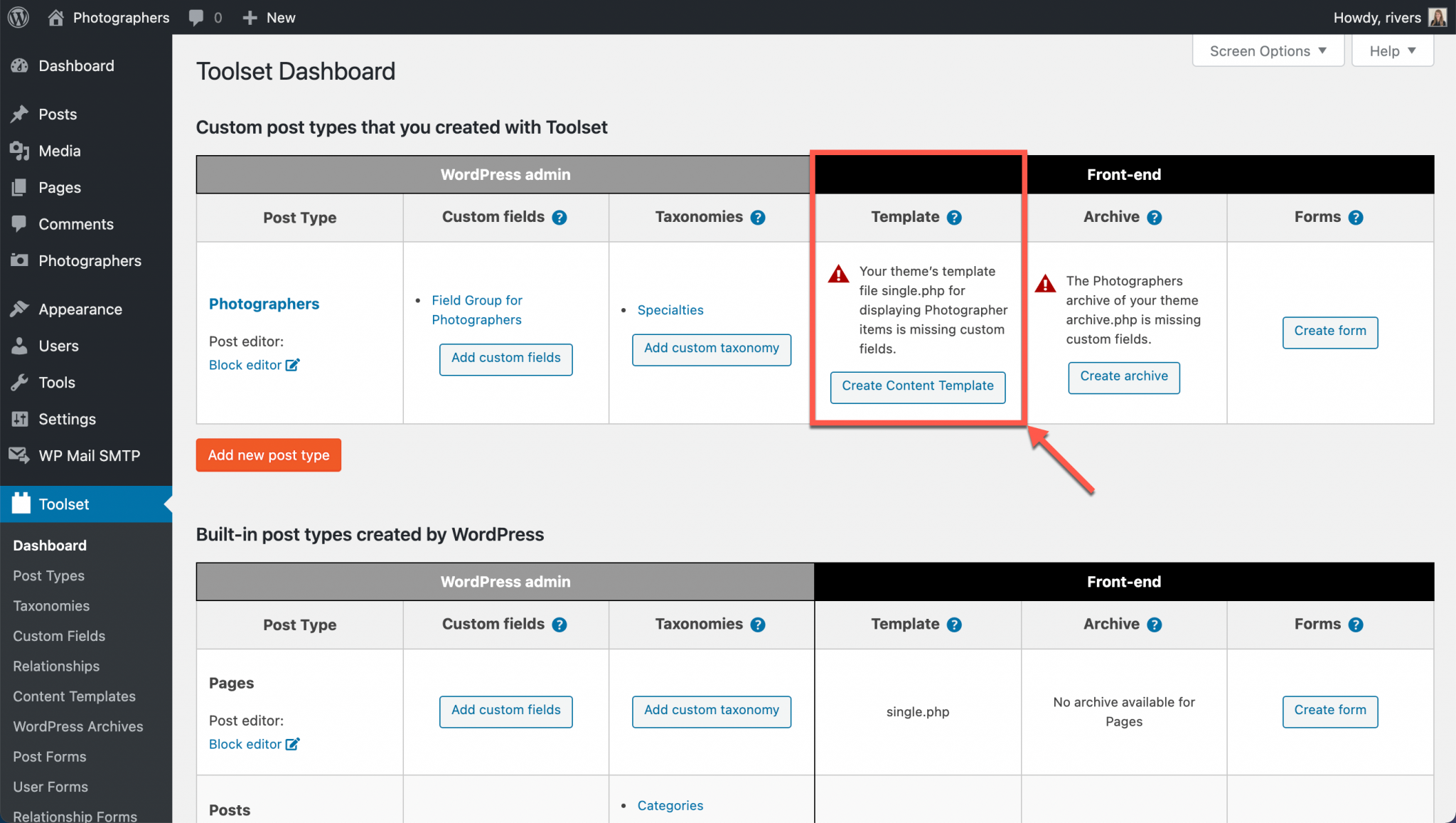Click the Media icon in sidebar
1456x823 pixels.
[x=20, y=151]
